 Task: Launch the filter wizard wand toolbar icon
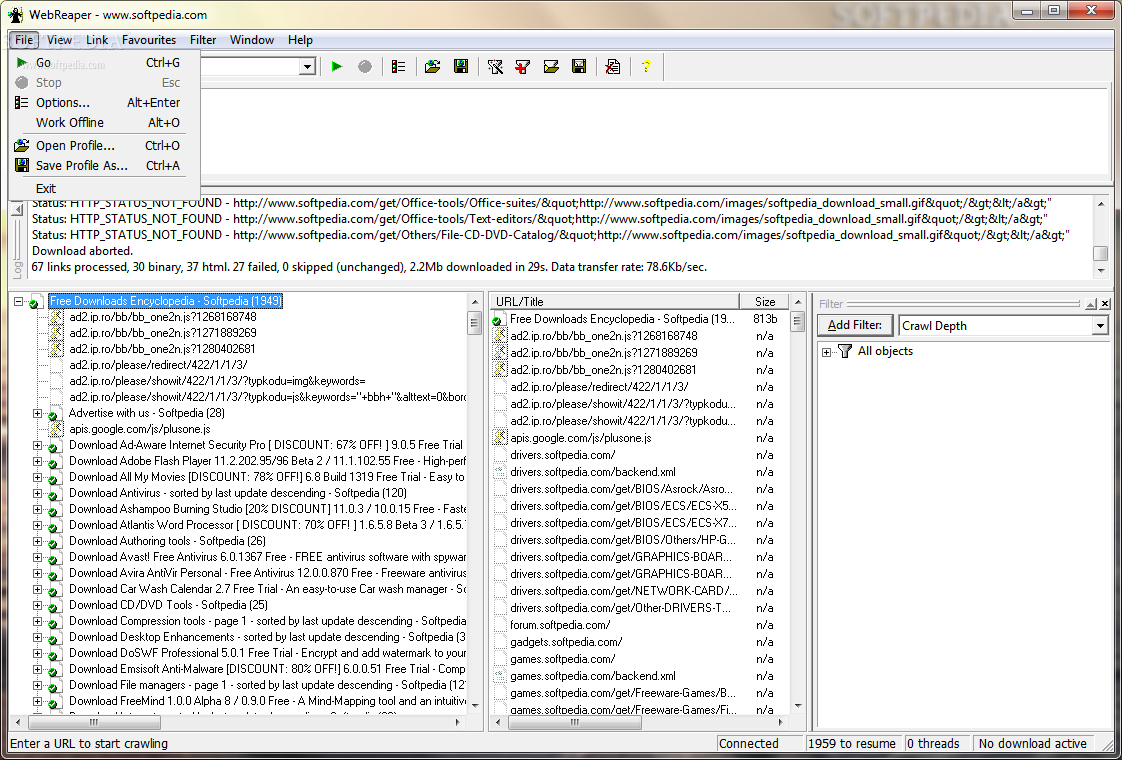pos(495,67)
